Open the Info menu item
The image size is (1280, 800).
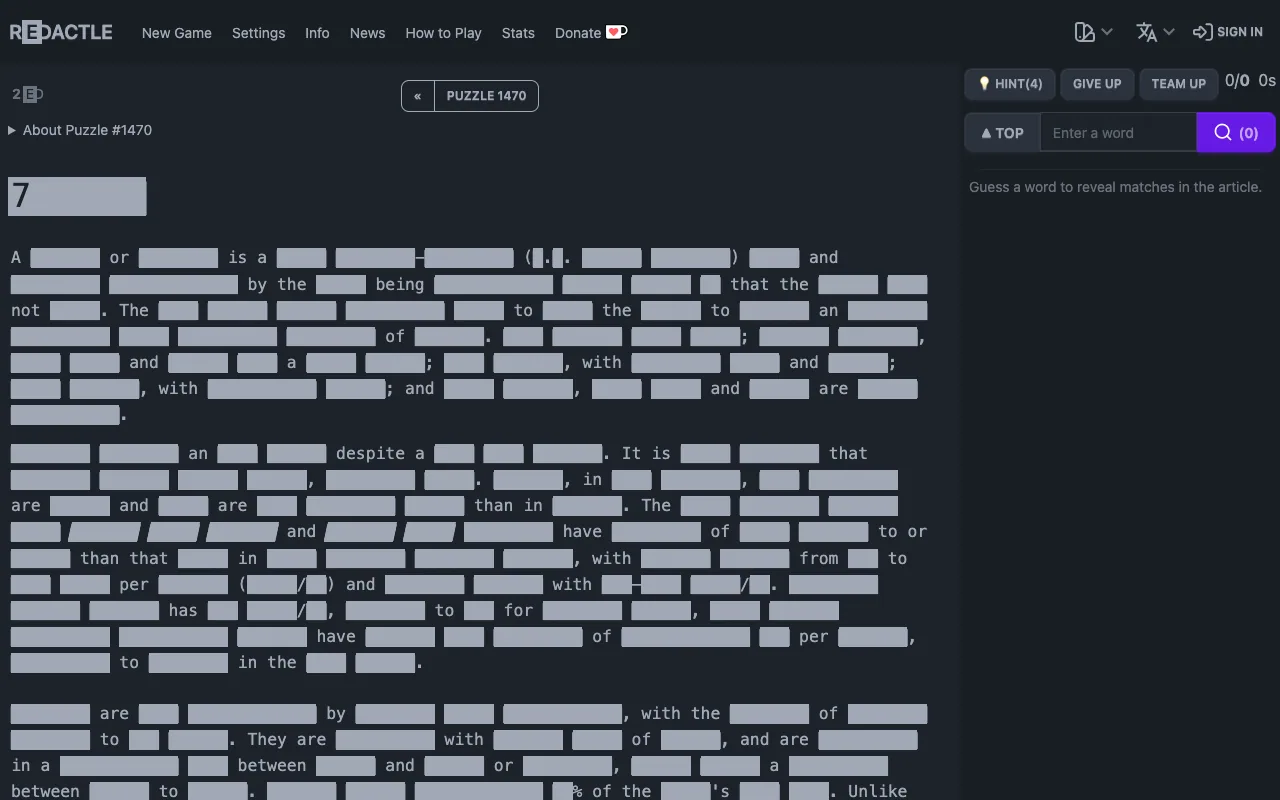(x=317, y=33)
